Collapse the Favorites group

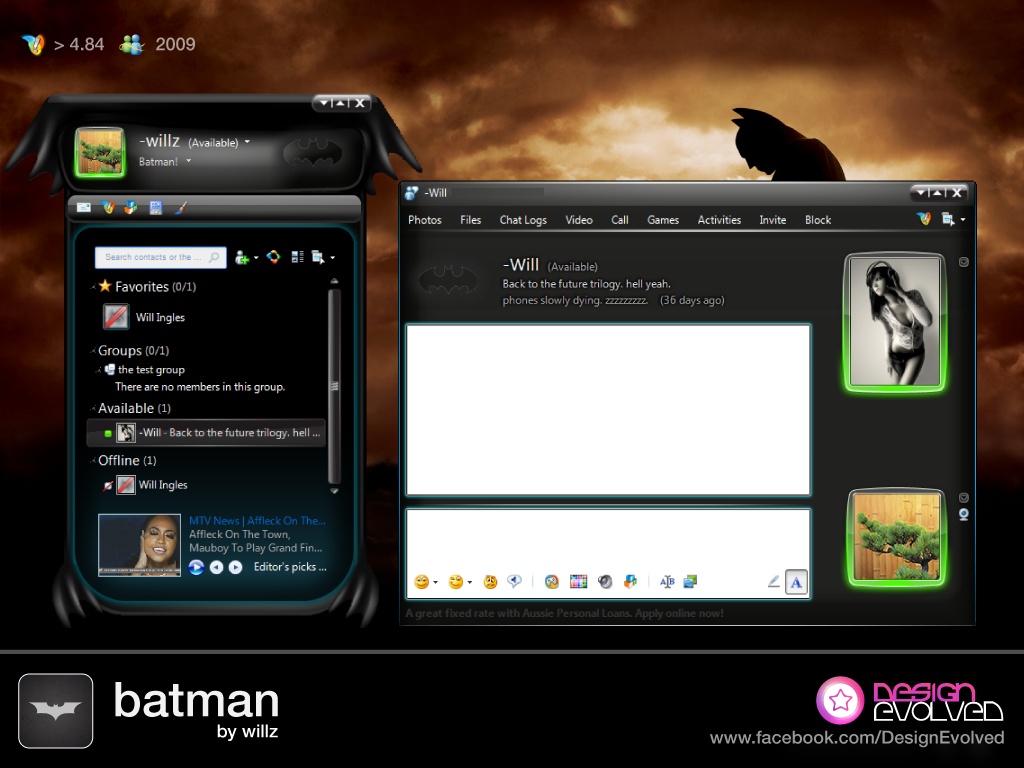tap(93, 287)
